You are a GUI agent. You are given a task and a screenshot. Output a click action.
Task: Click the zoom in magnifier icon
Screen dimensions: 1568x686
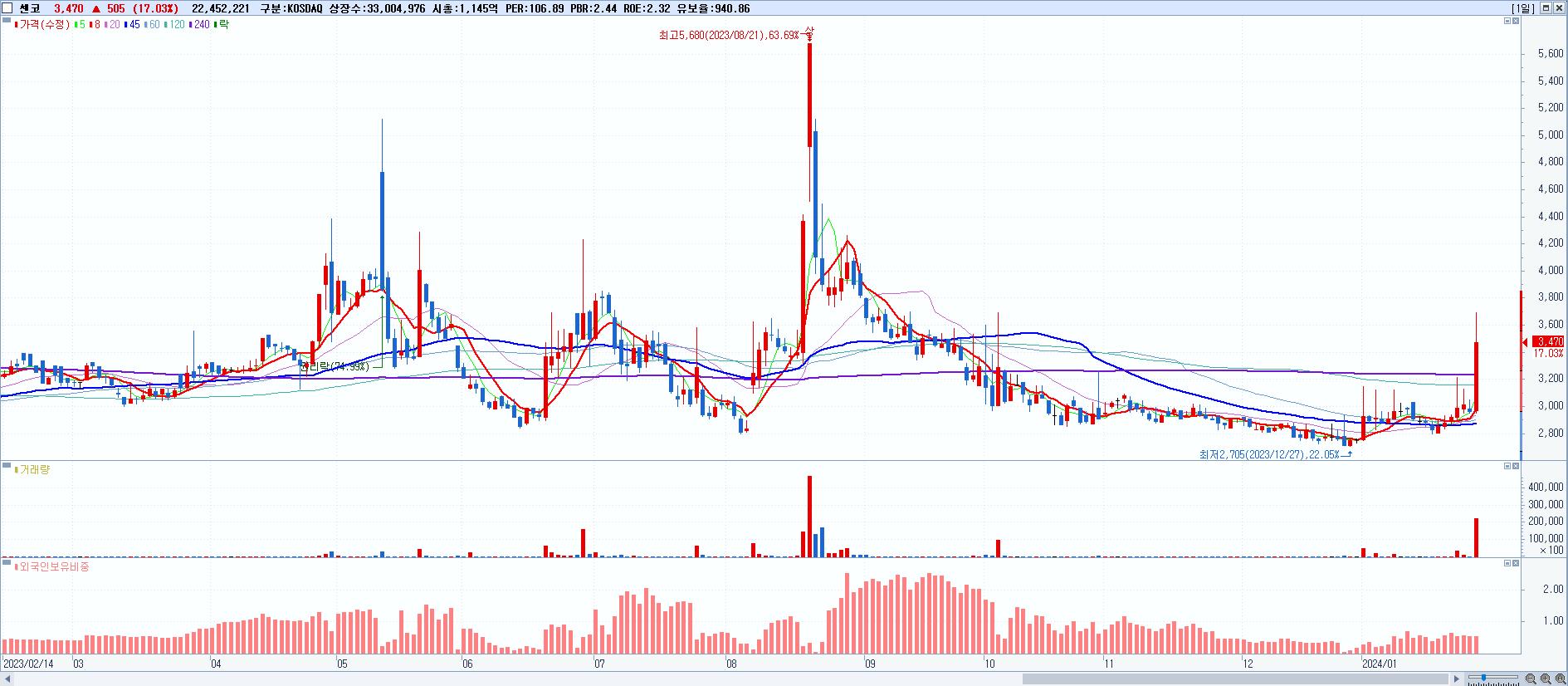pyautogui.click(x=1546, y=679)
